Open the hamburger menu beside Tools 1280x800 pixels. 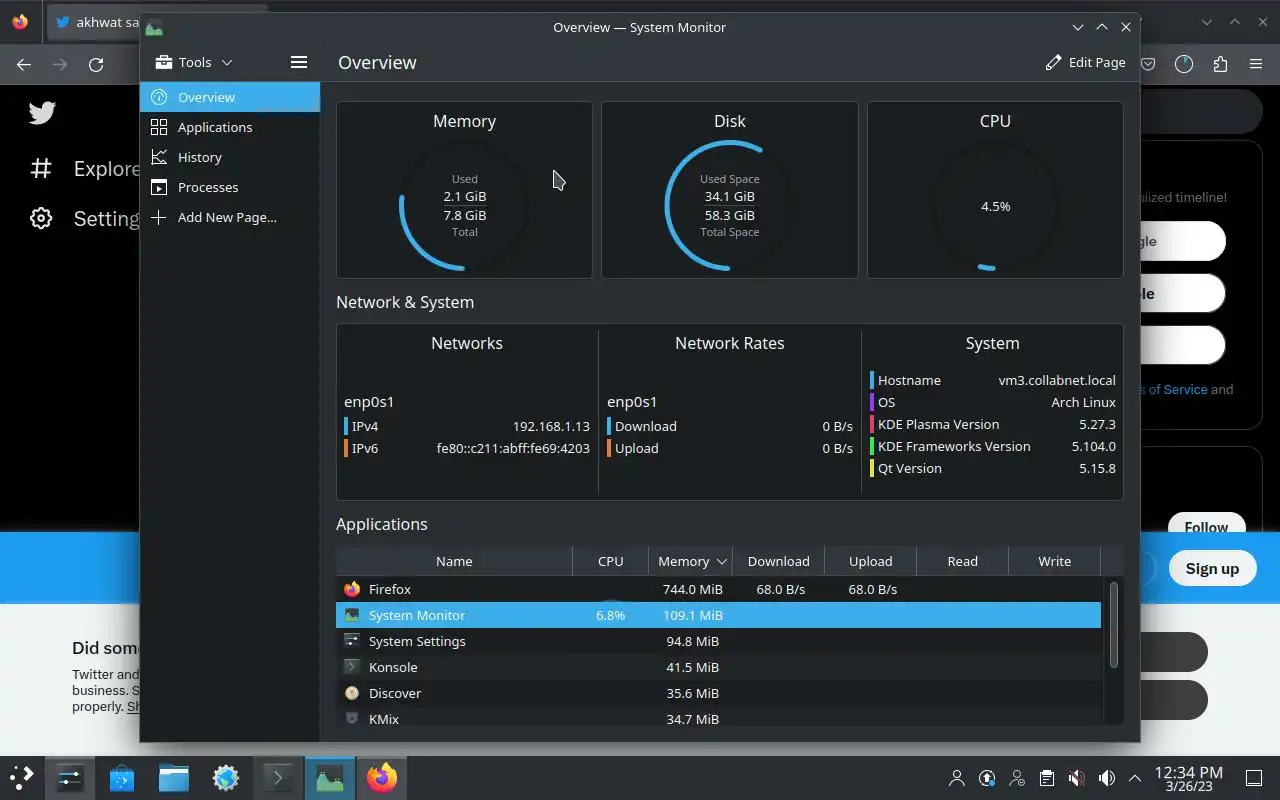click(298, 62)
